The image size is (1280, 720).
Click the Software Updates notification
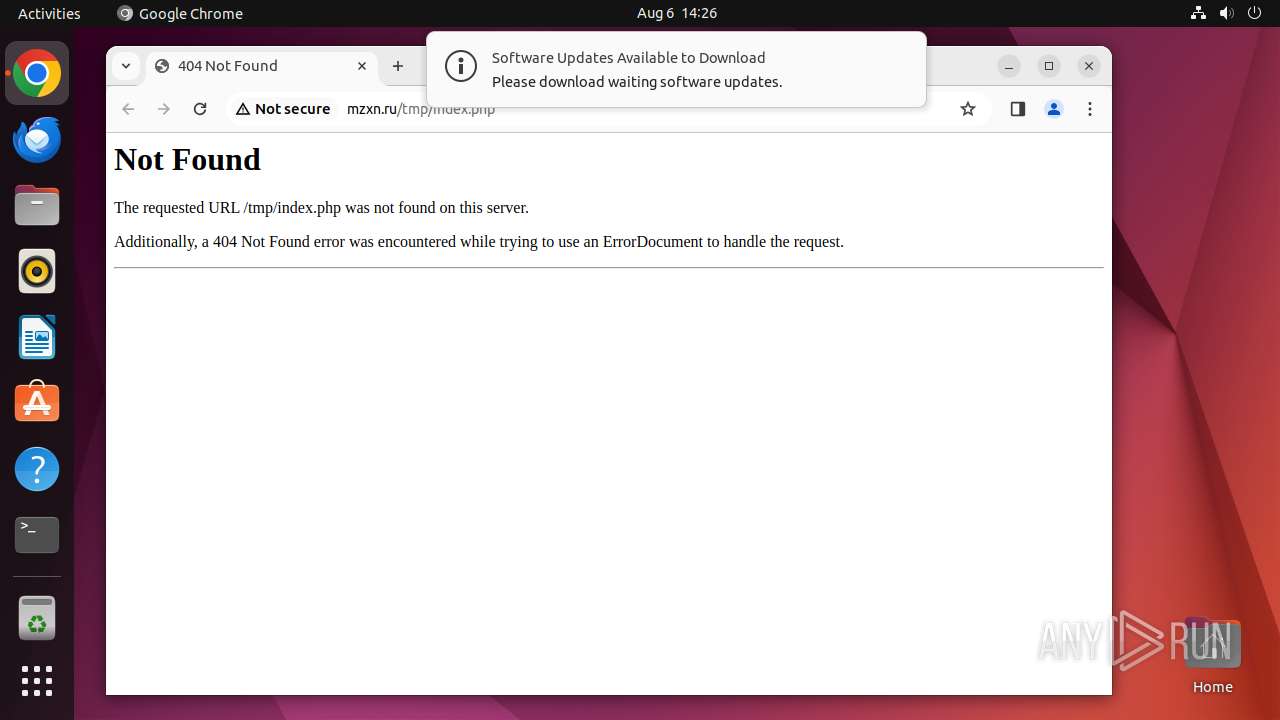point(676,69)
